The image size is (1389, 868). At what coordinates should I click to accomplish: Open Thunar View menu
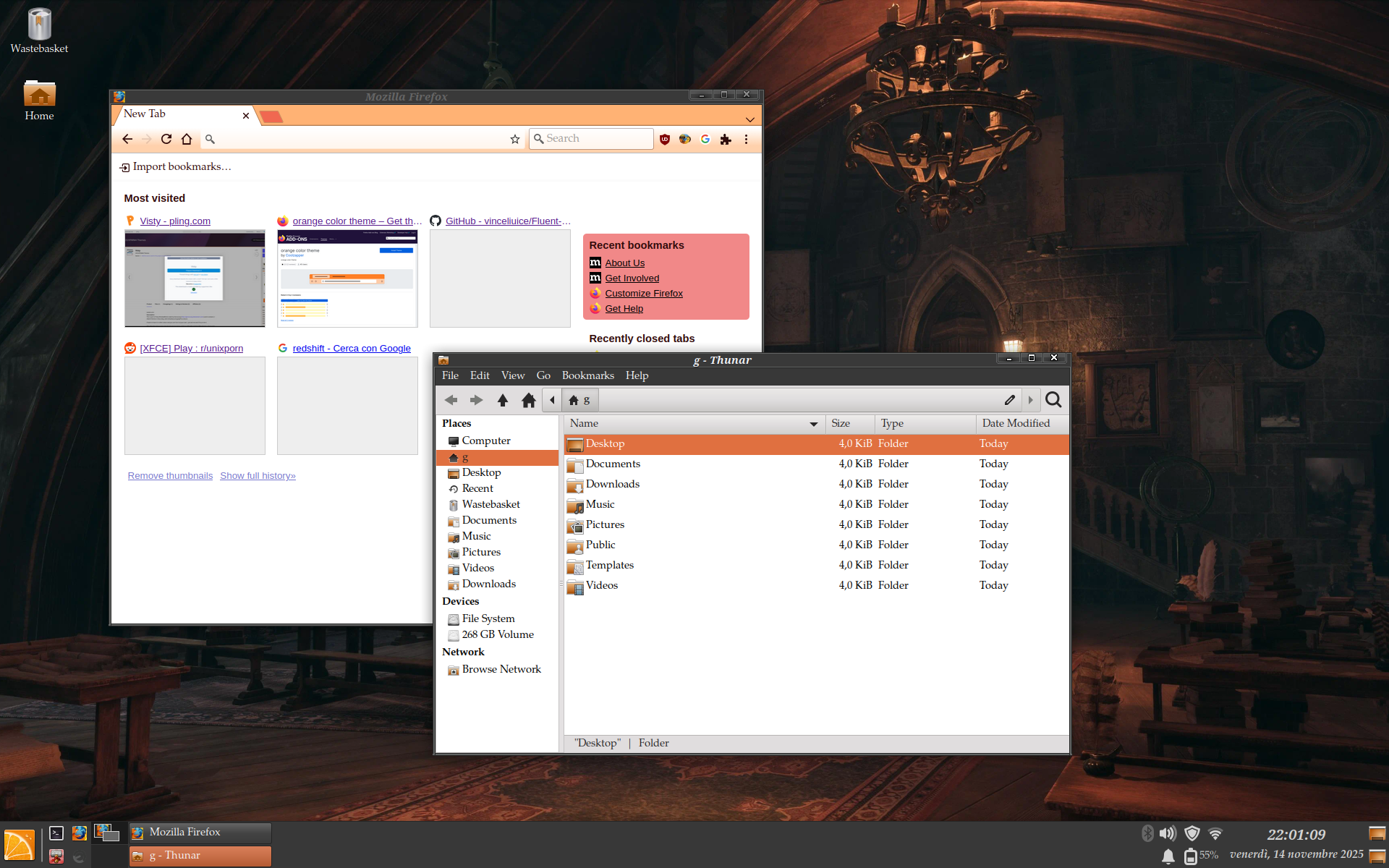coord(512,375)
